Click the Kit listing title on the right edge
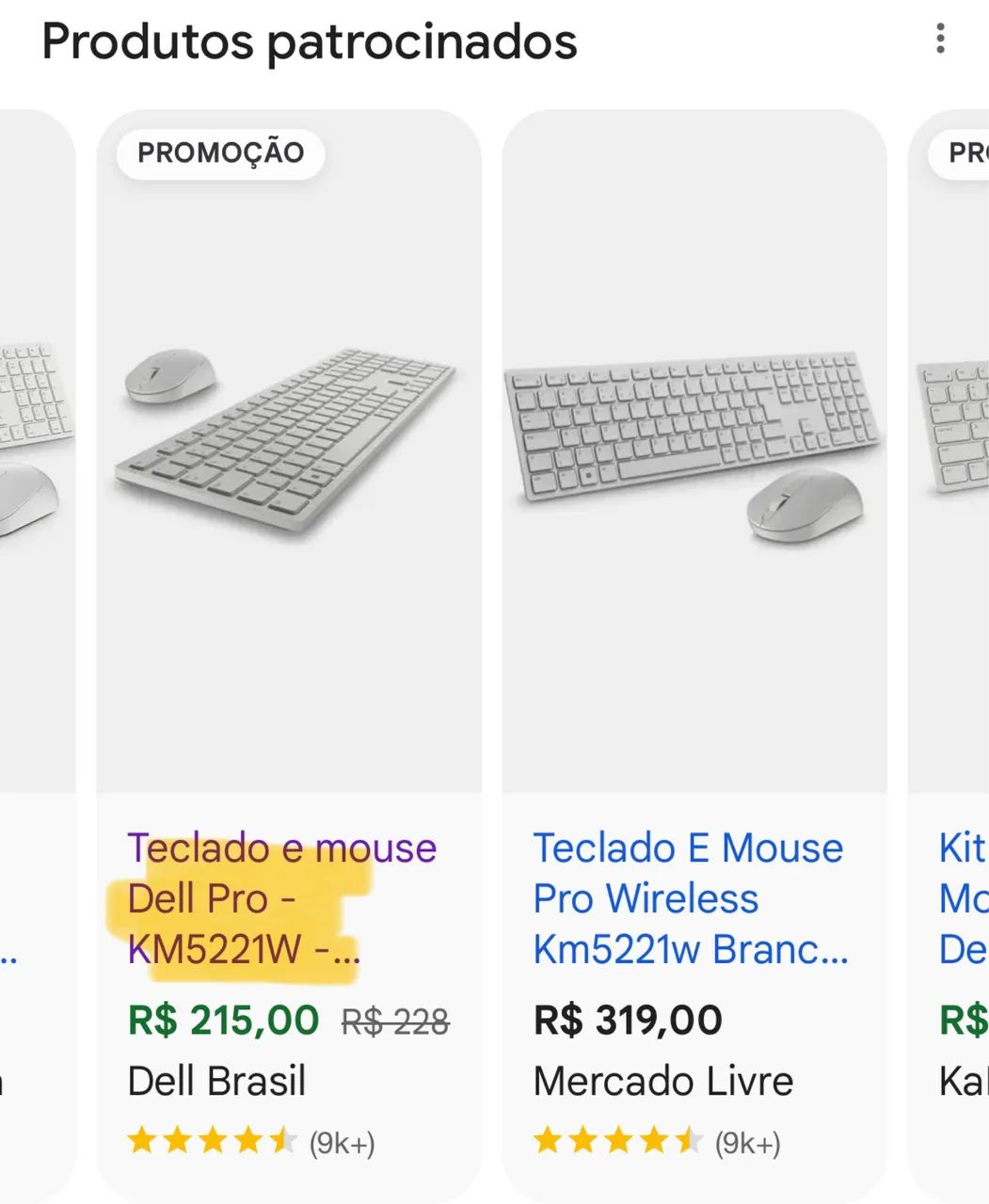The width and height of the screenshot is (989, 1204). (x=960, y=898)
